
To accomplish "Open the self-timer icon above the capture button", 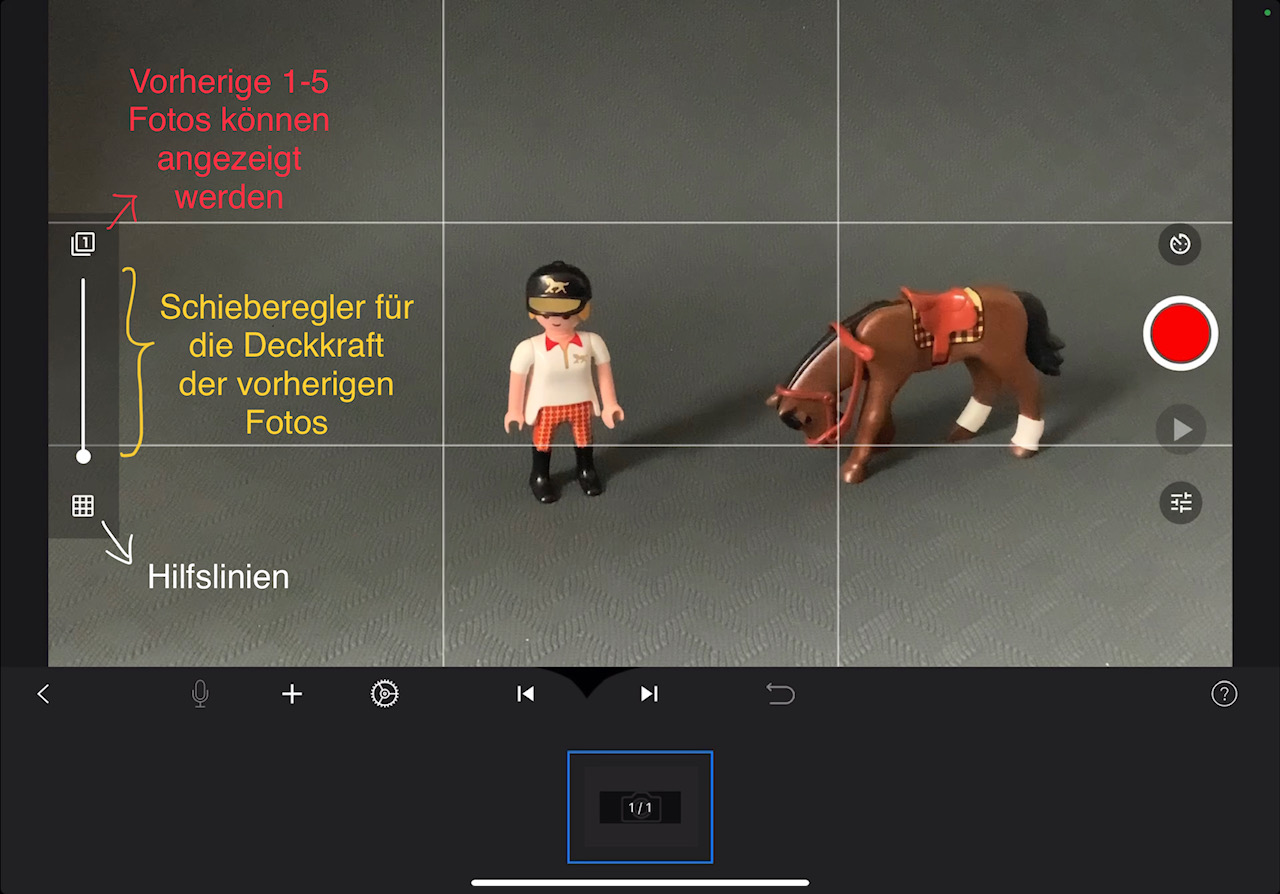I will (1181, 244).
